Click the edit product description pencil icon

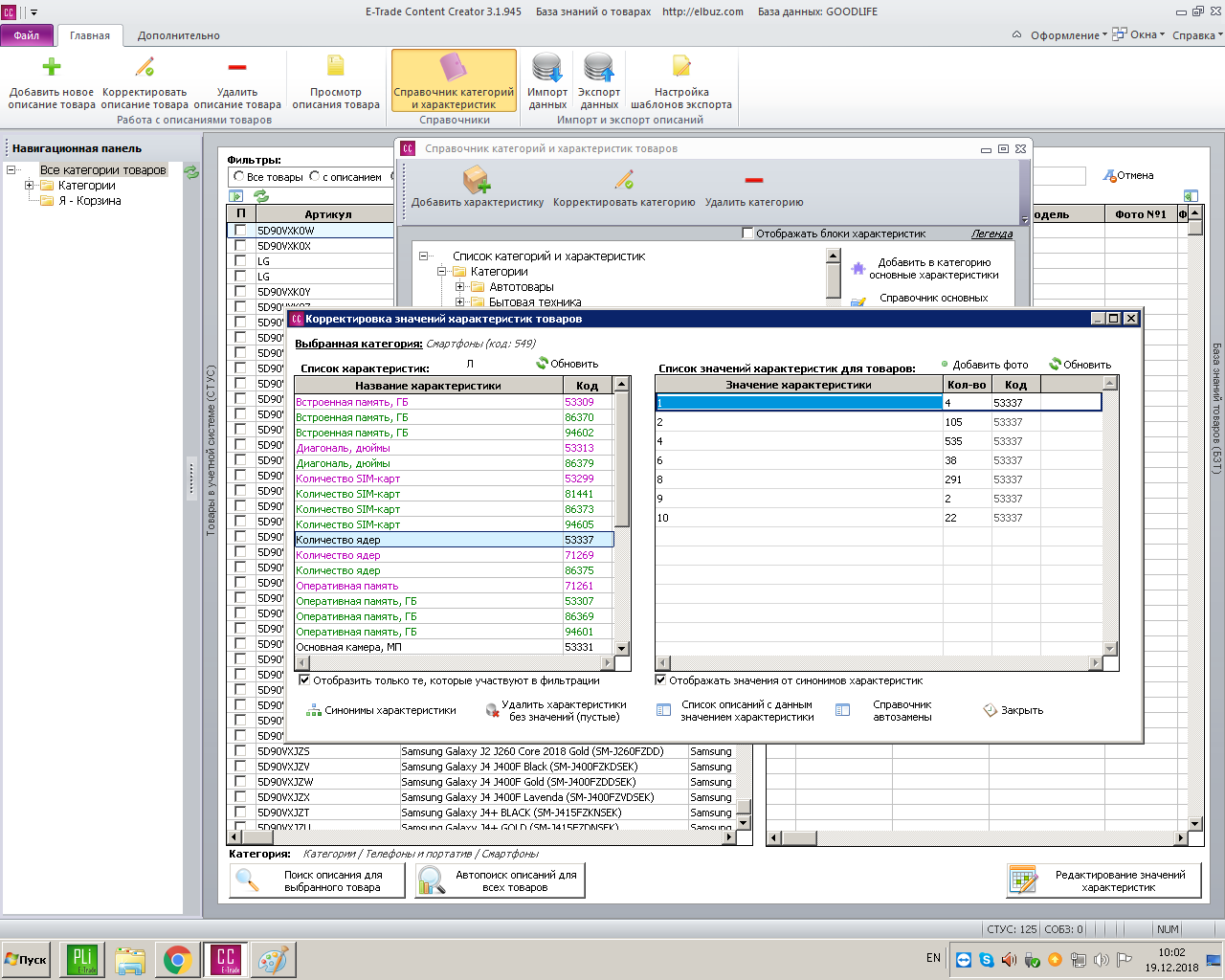click(145, 66)
